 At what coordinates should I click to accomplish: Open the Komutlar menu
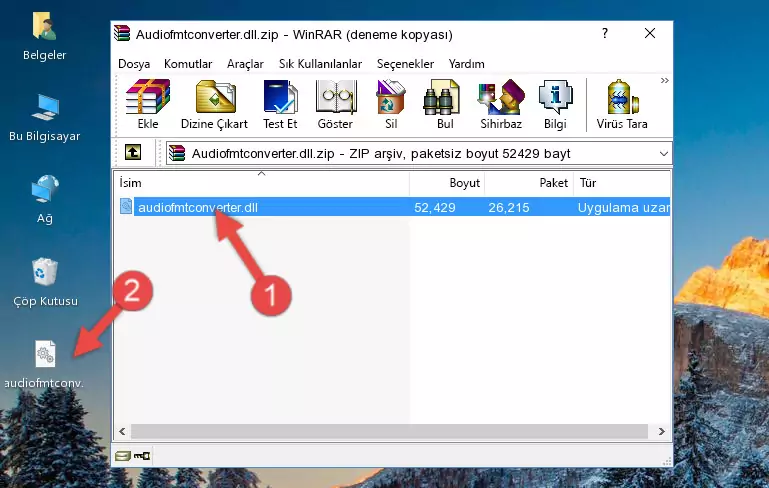pos(188,64)
